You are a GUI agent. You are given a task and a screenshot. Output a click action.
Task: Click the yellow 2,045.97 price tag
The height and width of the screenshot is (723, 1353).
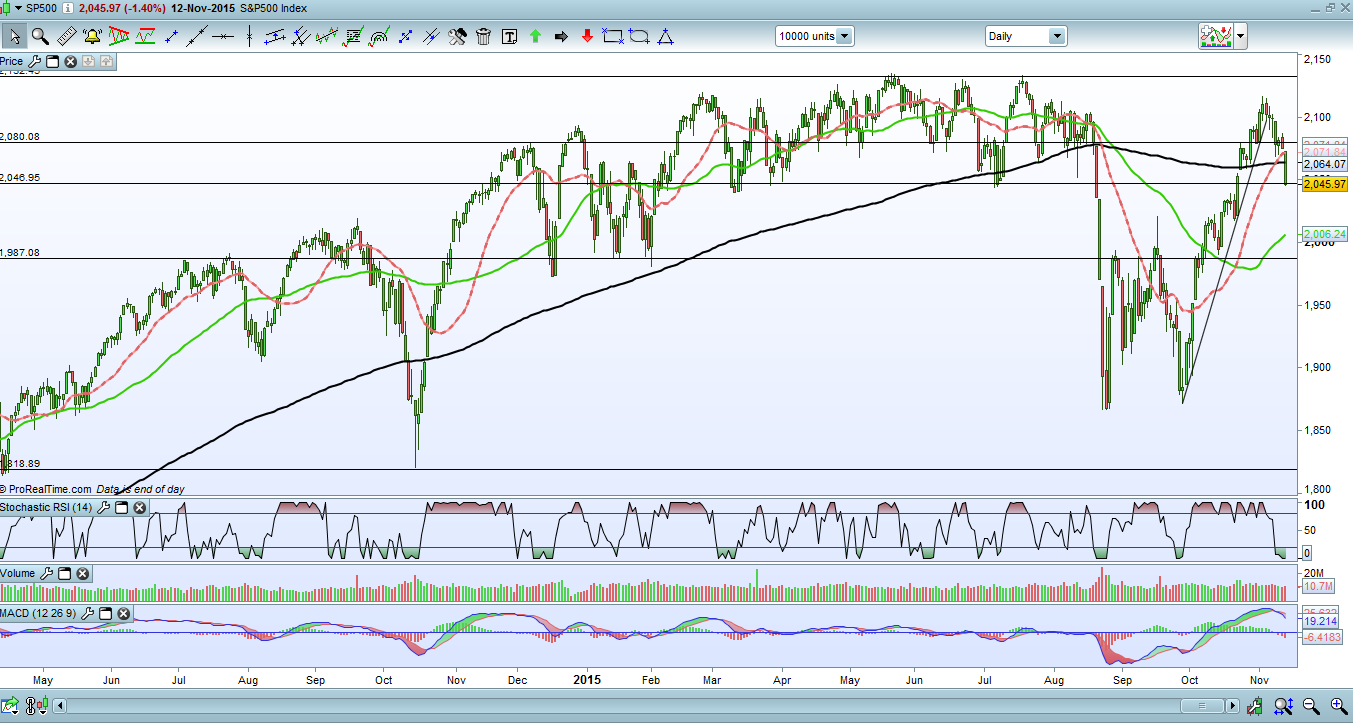(1325, 184)
